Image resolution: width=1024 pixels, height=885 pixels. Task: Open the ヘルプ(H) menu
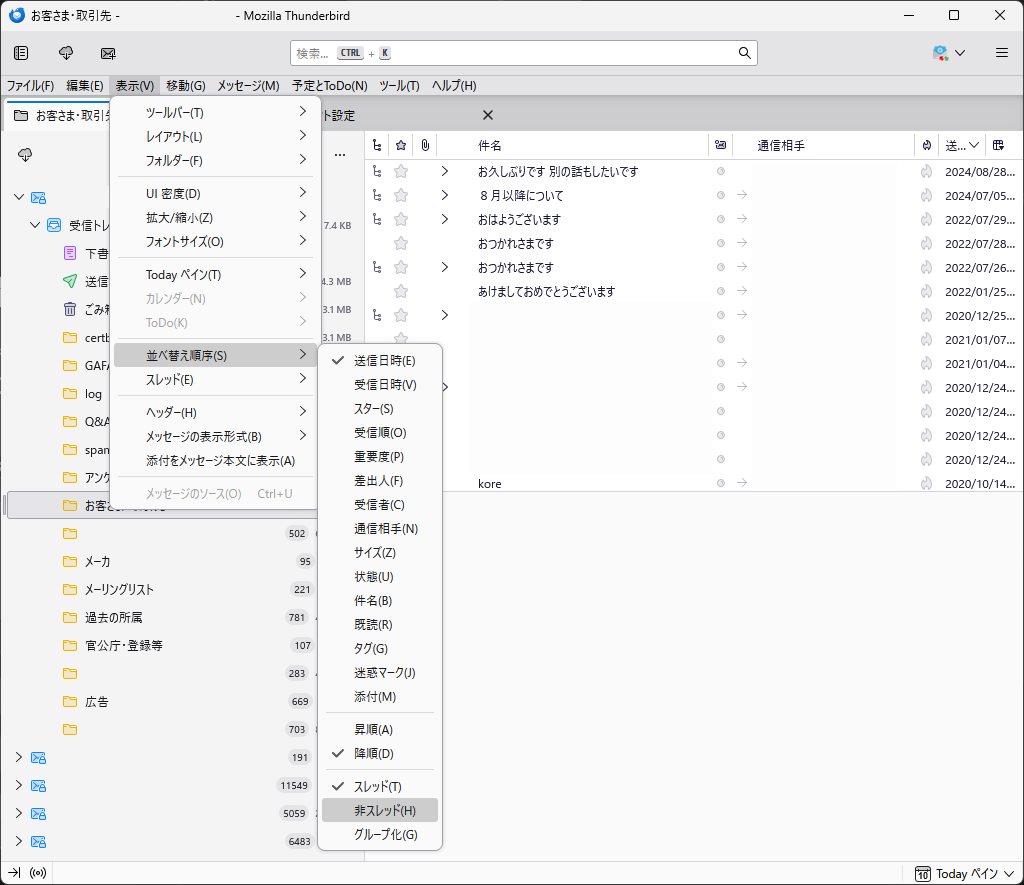click(453, 86)
